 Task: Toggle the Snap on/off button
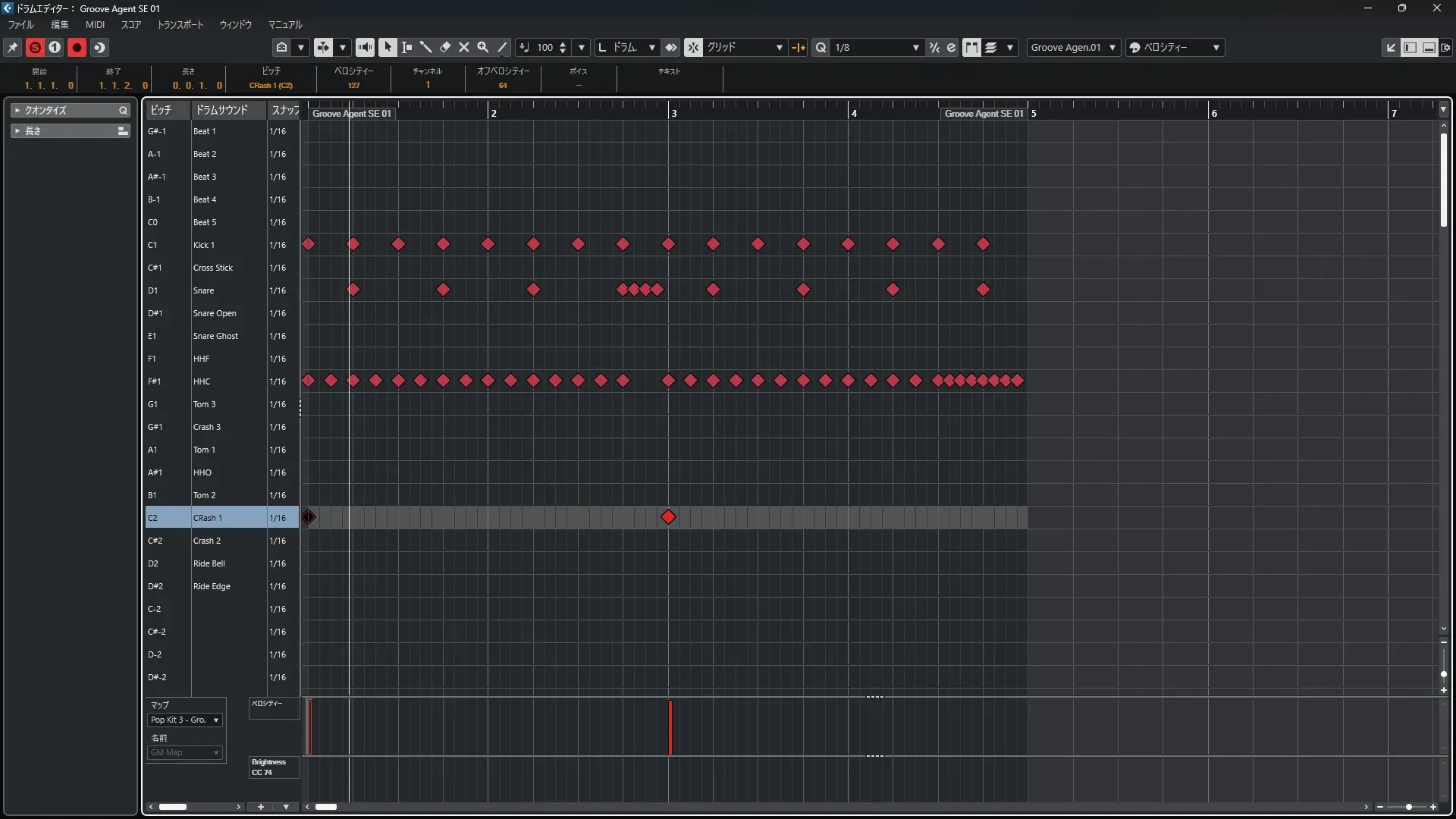[693, 47]
